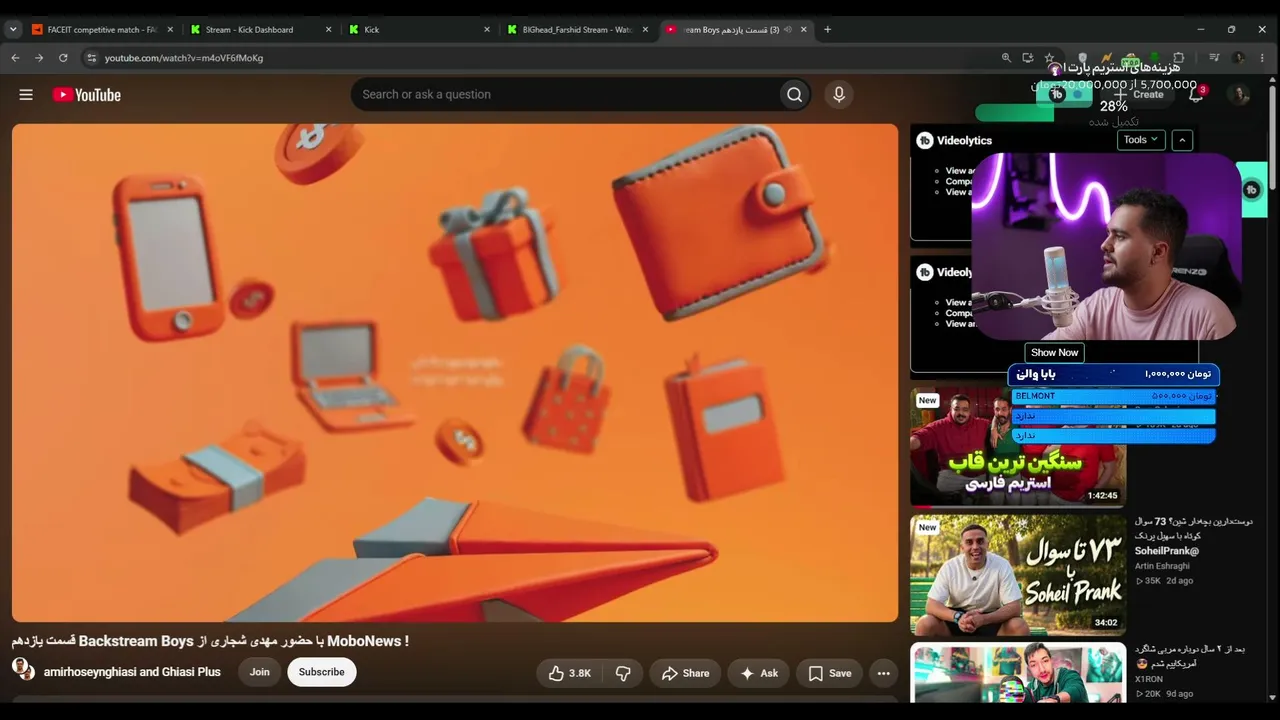Image resolution: width=1280 pixels, height=720 pixels.
Task: Open the Soheil Prank 34:02 video thumbnail
Action: (x=1018, y=575)
